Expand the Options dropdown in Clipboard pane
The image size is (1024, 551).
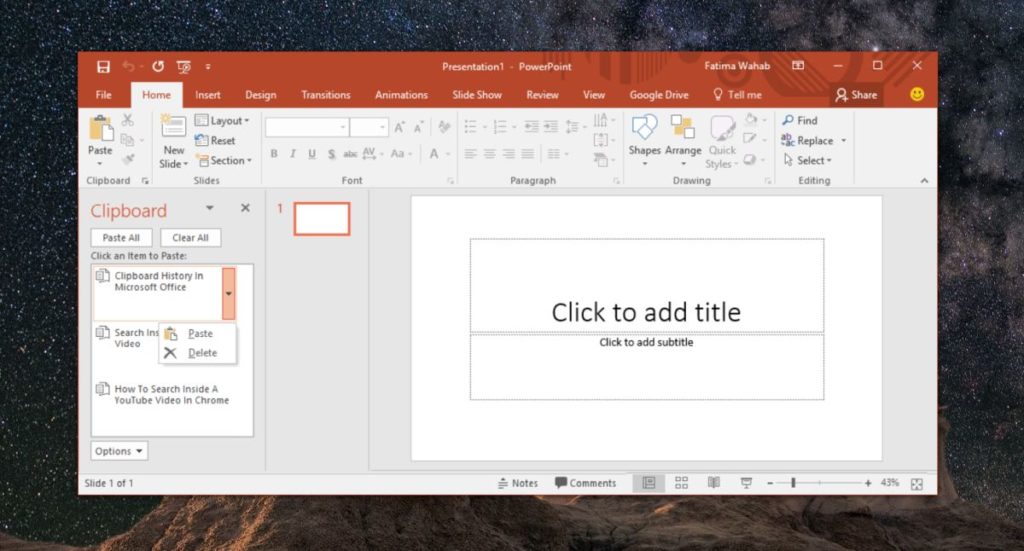tap(119, 451)
